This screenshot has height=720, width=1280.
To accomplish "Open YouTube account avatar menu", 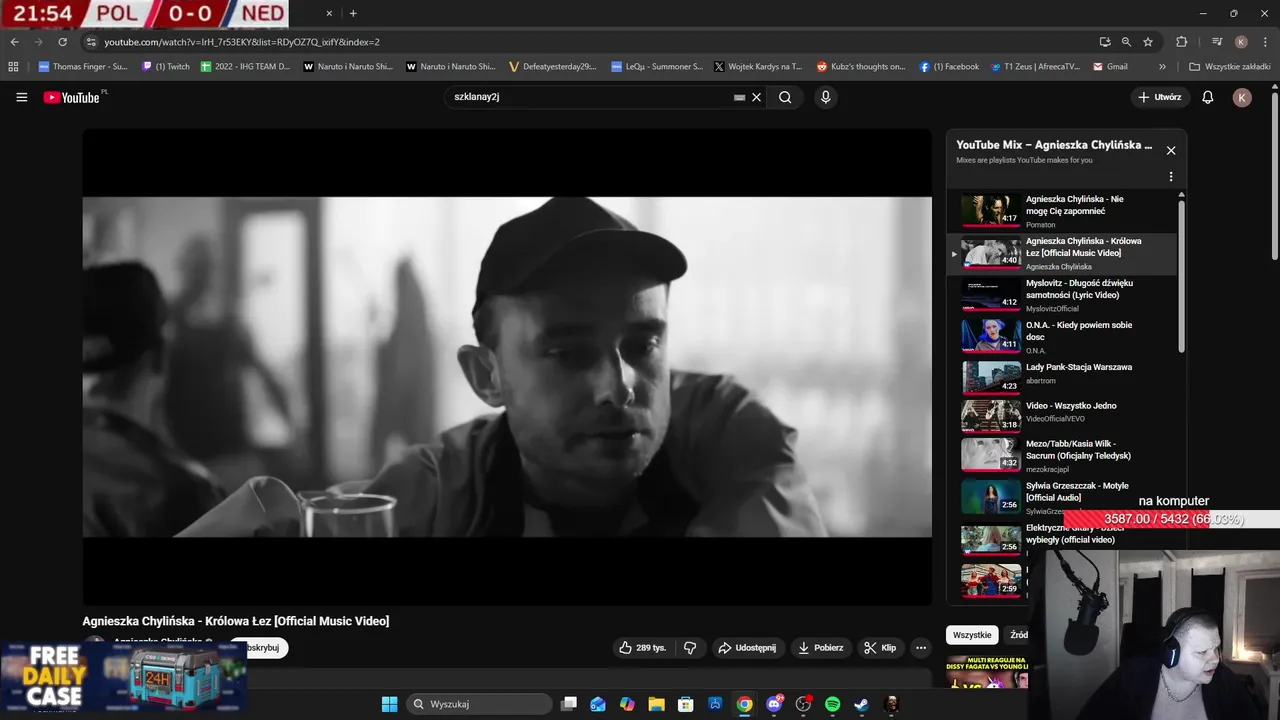I will tap(1242, 97).
